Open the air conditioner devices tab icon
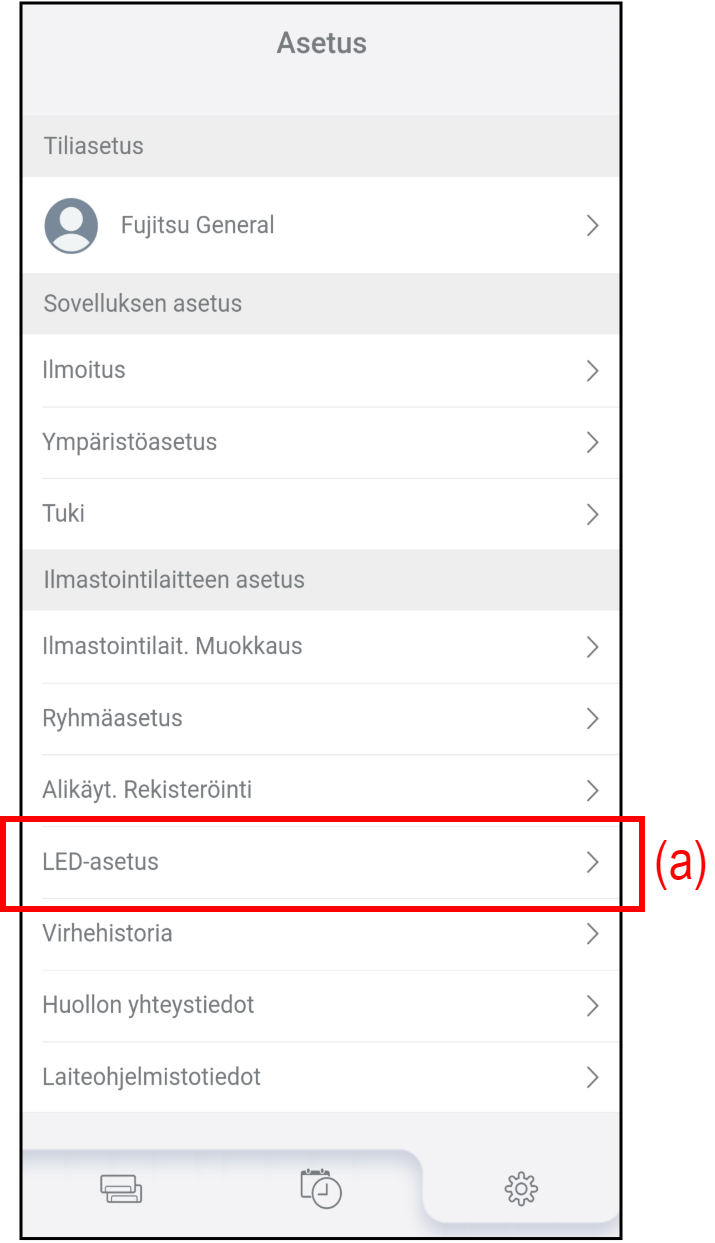Image resolution: width=715 pixels, height=1243 pixels. (x=121, y=1189)
